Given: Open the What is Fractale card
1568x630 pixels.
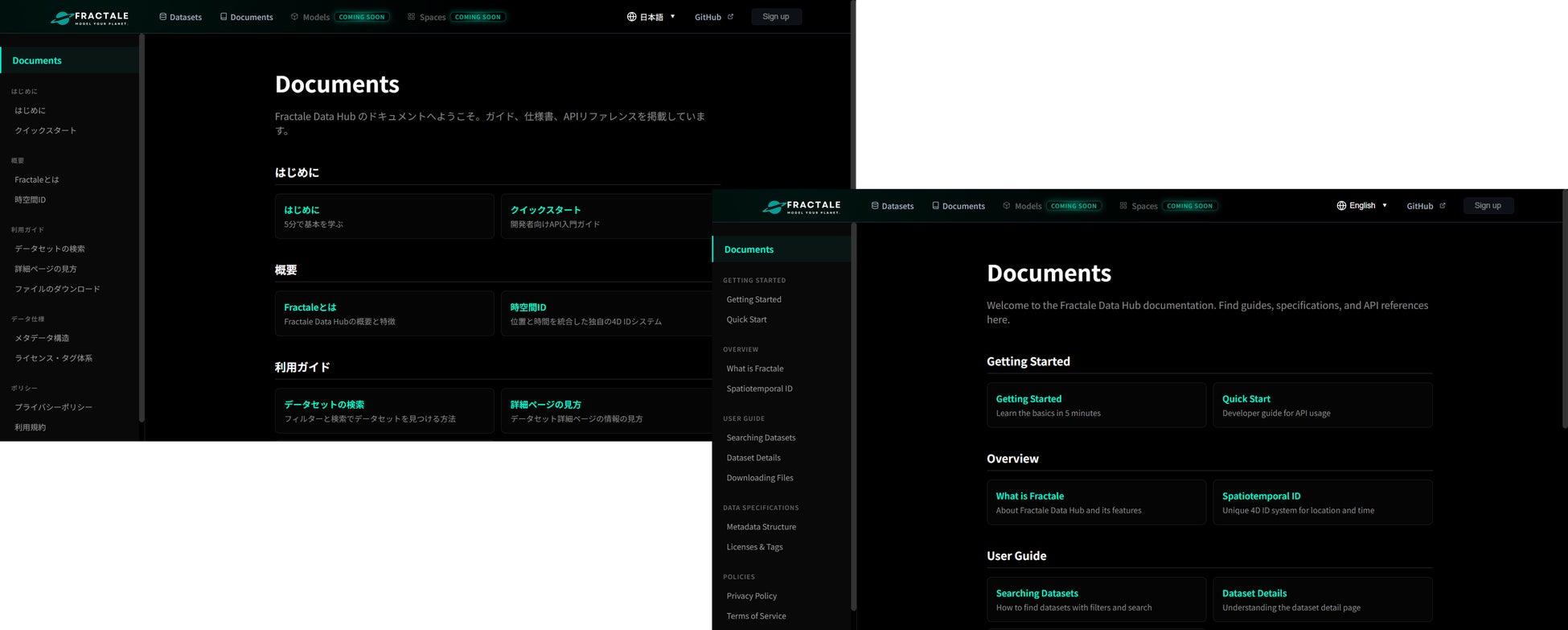Looking at the screenshot, I should pos(1097,503).
